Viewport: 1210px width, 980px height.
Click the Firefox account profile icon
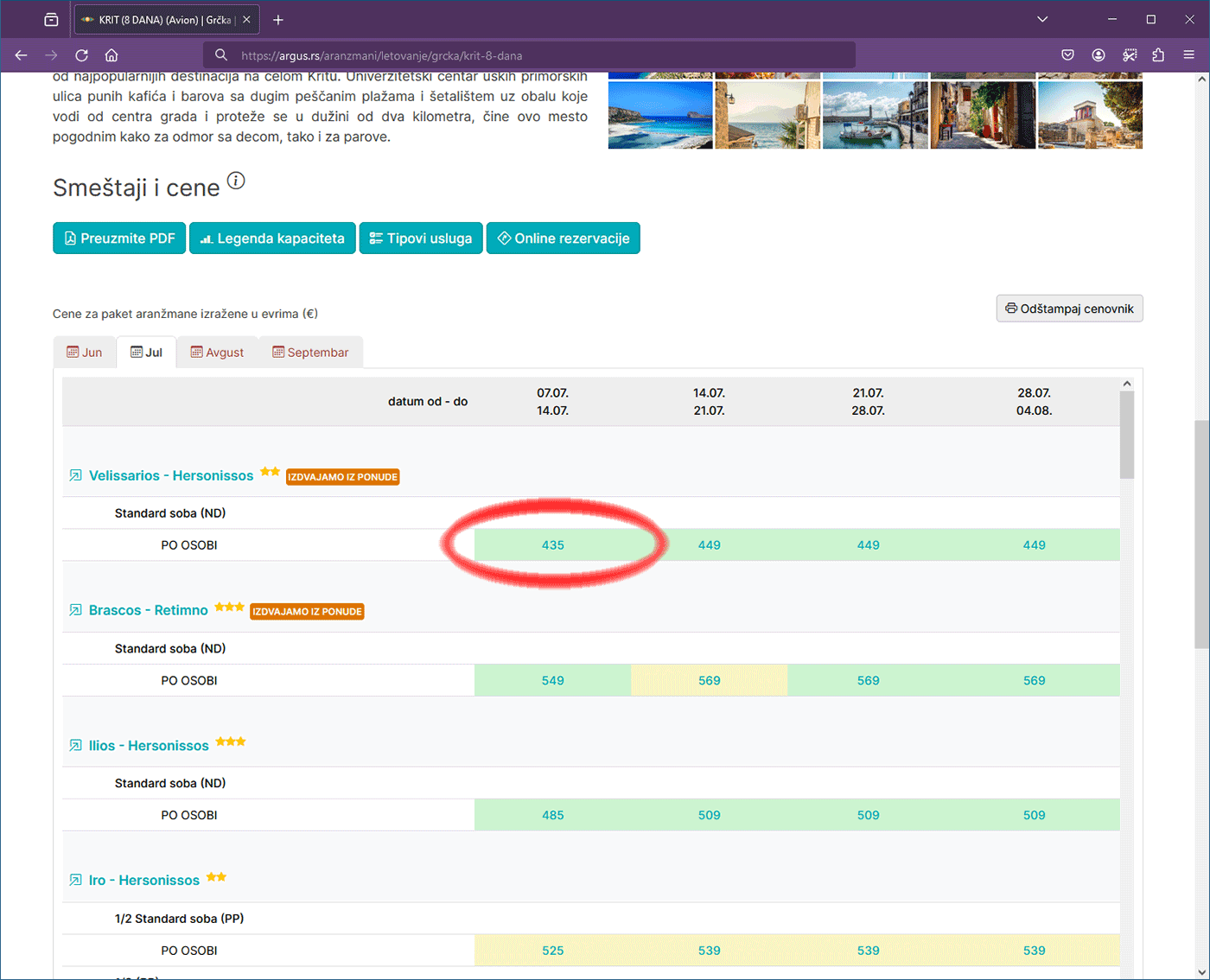click(1099, 55)
